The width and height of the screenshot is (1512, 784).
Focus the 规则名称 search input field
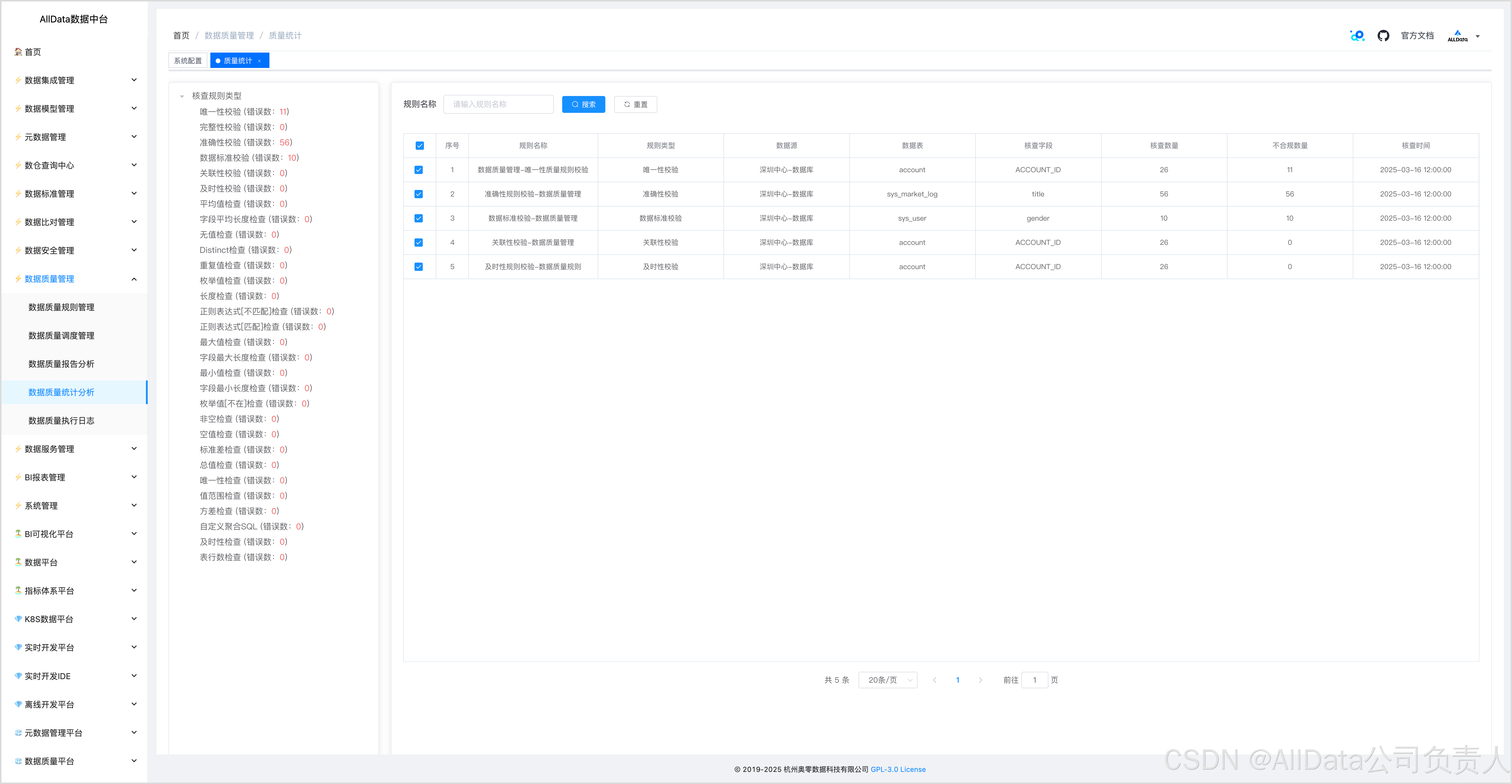pos(498,105)
